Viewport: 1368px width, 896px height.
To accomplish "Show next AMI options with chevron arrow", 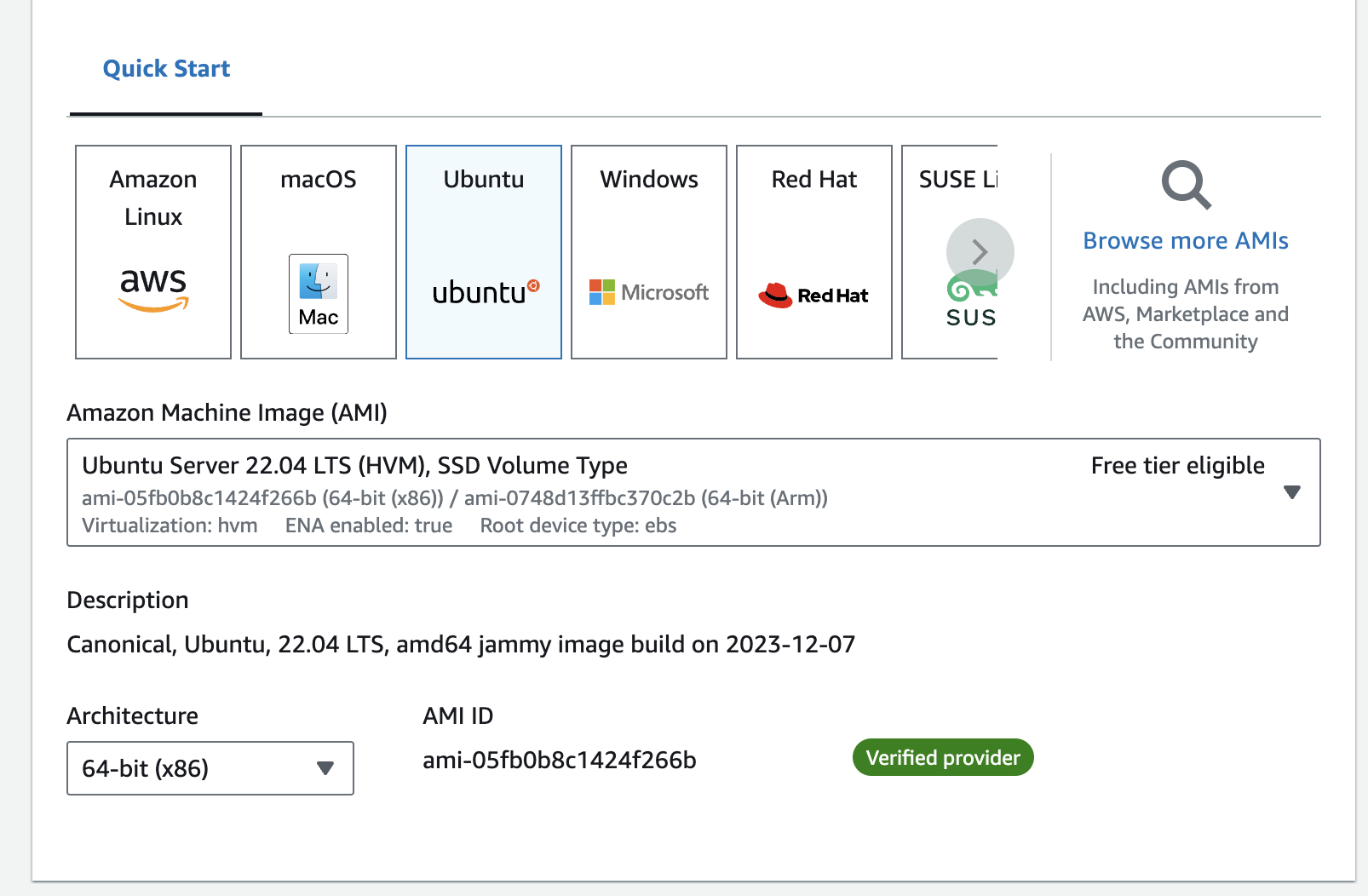I will [980, 252].
